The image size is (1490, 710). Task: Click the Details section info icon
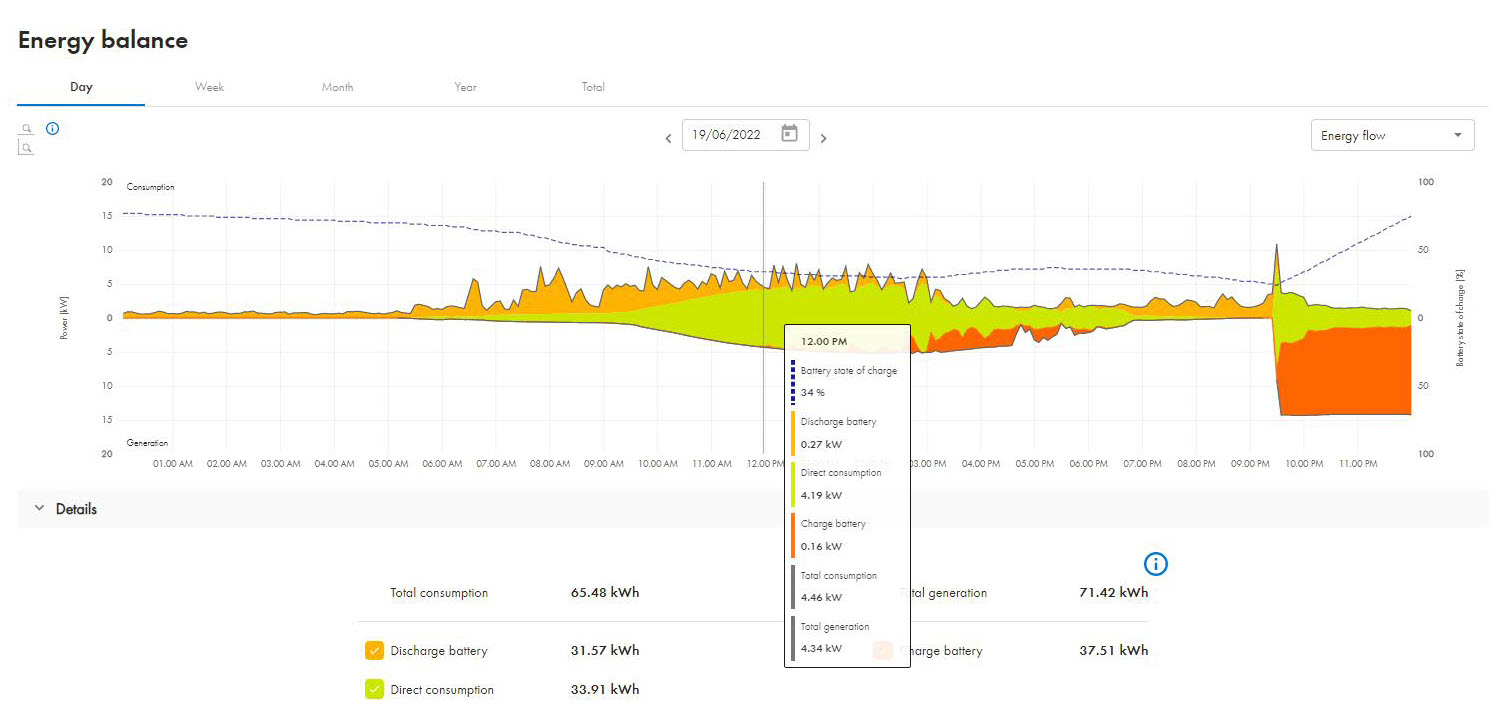[x=1156, y=564]
